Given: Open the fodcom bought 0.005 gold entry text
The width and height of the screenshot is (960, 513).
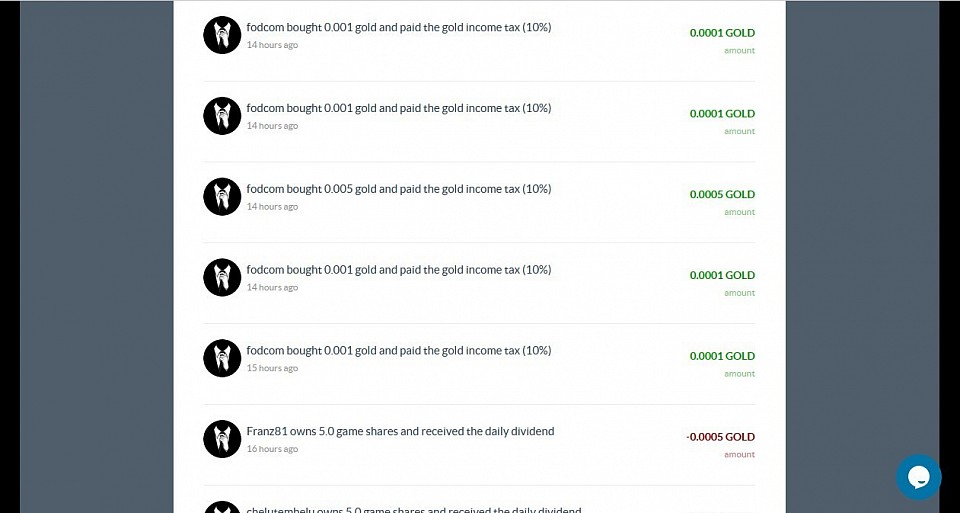Looking at the screenshot, I should (x=398, y=189).
